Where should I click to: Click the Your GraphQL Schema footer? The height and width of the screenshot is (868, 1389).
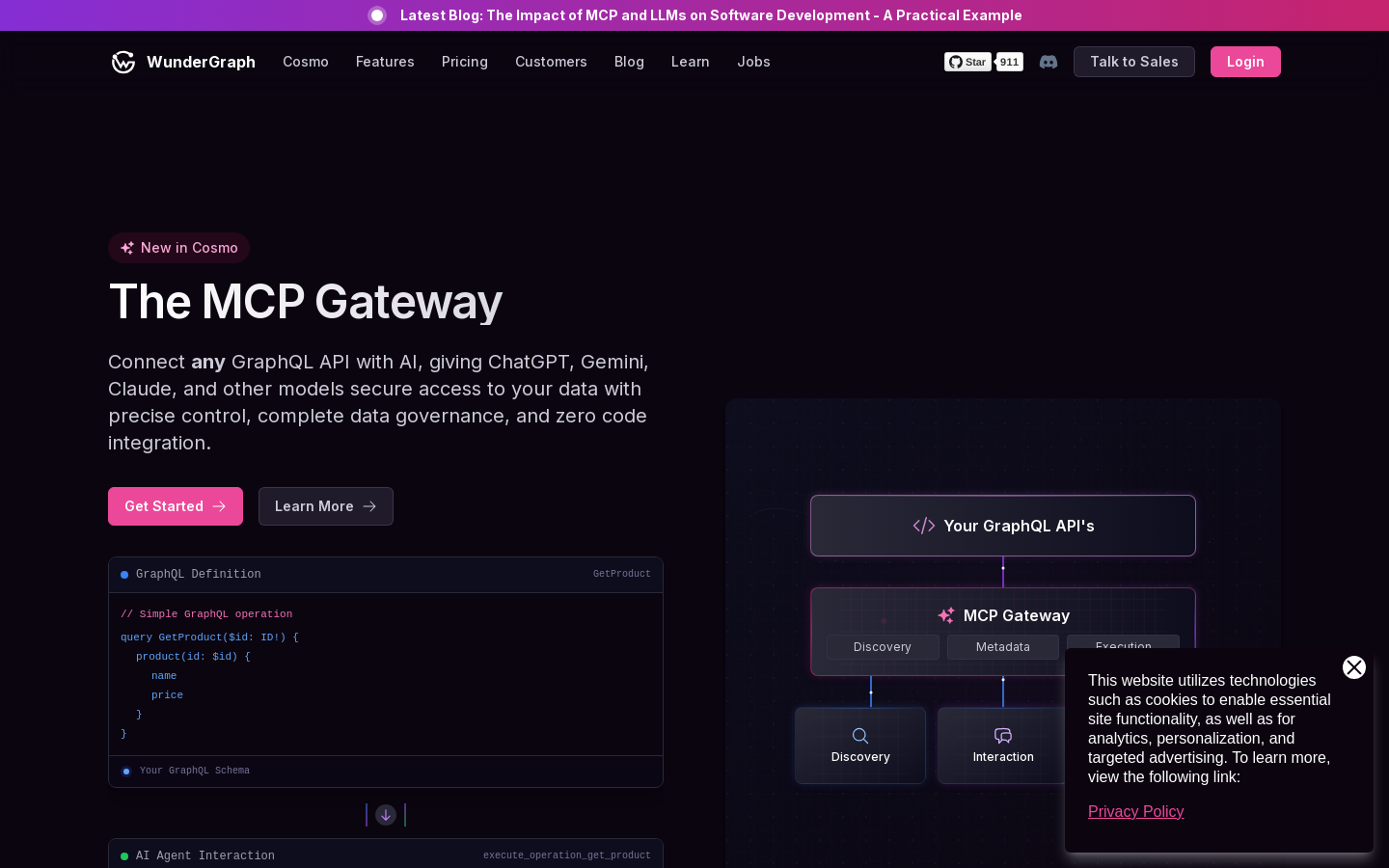coord(386,771)
